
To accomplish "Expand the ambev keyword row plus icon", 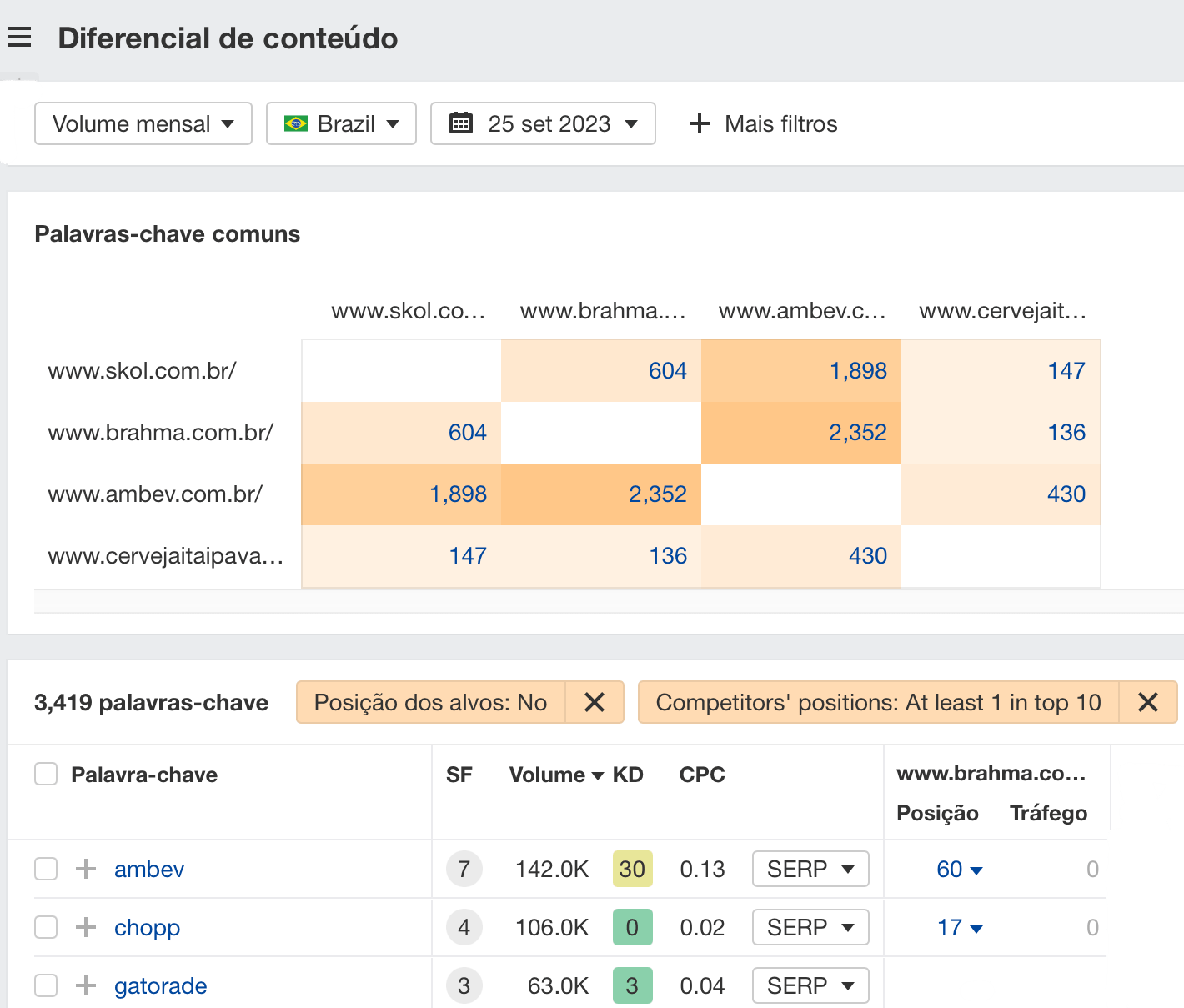I will [86, 870].
